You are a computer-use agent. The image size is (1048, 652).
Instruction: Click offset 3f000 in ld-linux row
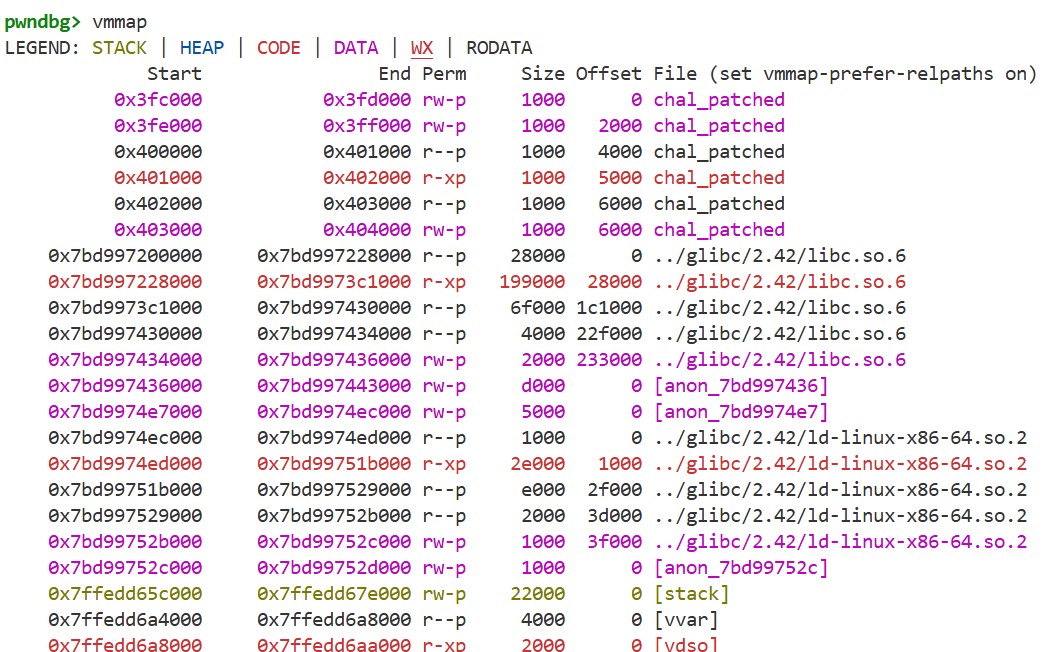click(x=614, y=542)
